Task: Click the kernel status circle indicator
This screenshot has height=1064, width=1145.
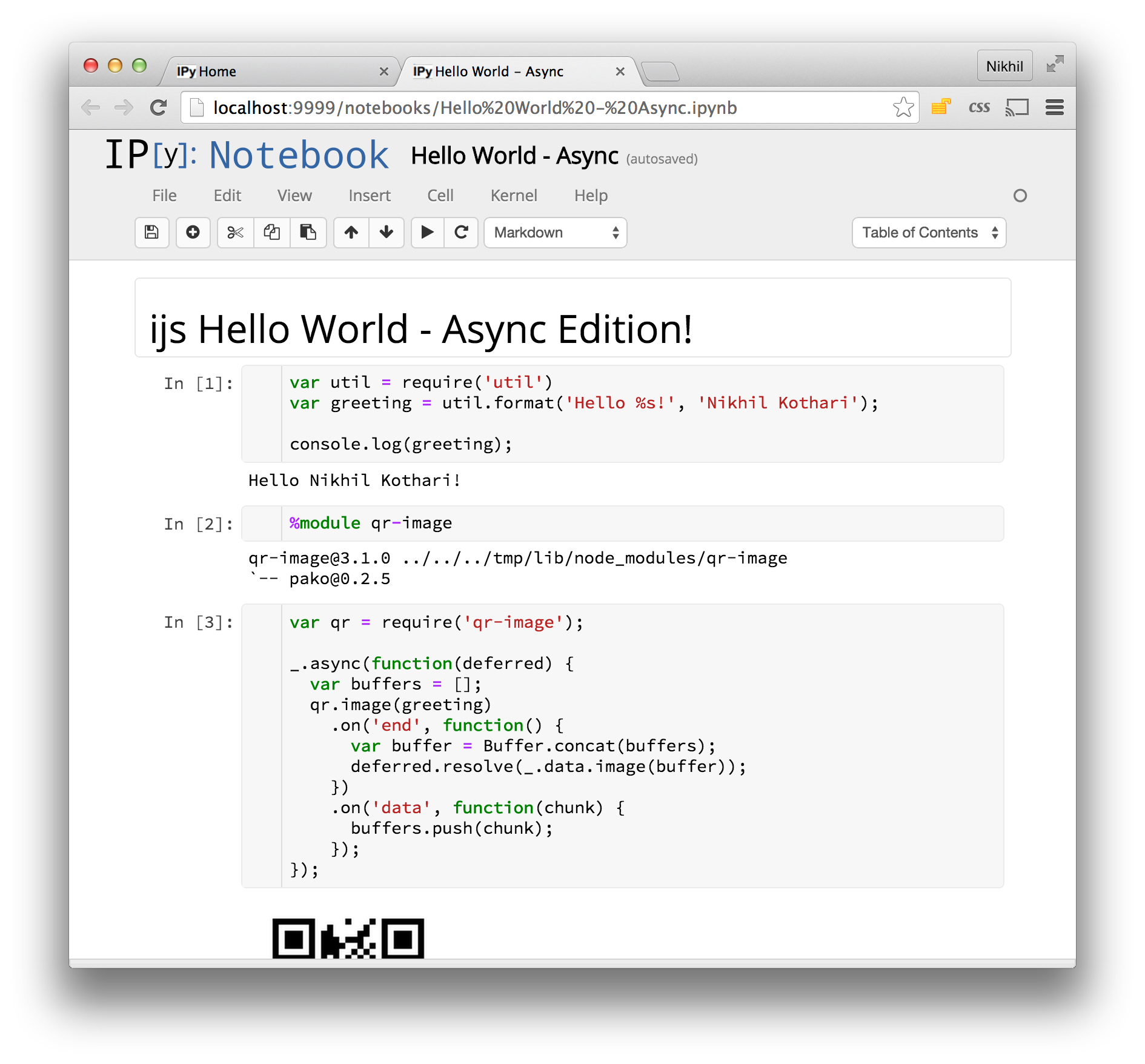Action: [x=1020, y=195]
